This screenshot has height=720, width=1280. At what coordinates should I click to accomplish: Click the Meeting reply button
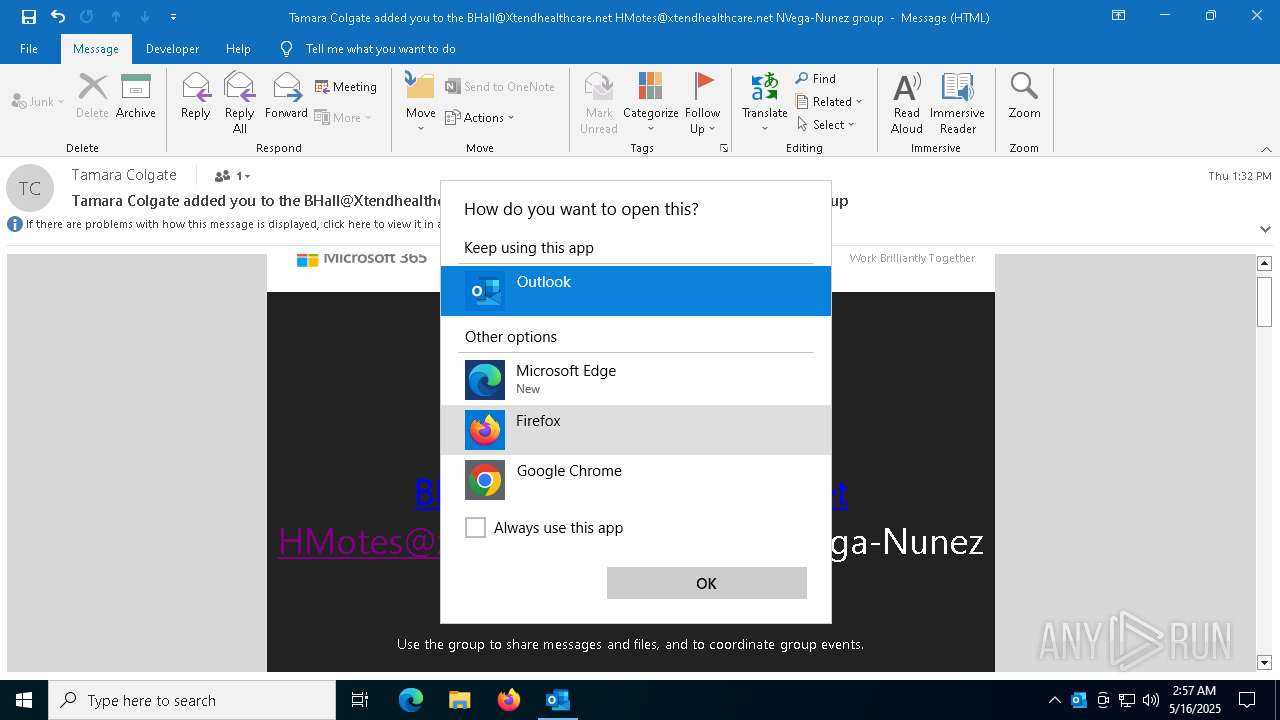point(346,87)
